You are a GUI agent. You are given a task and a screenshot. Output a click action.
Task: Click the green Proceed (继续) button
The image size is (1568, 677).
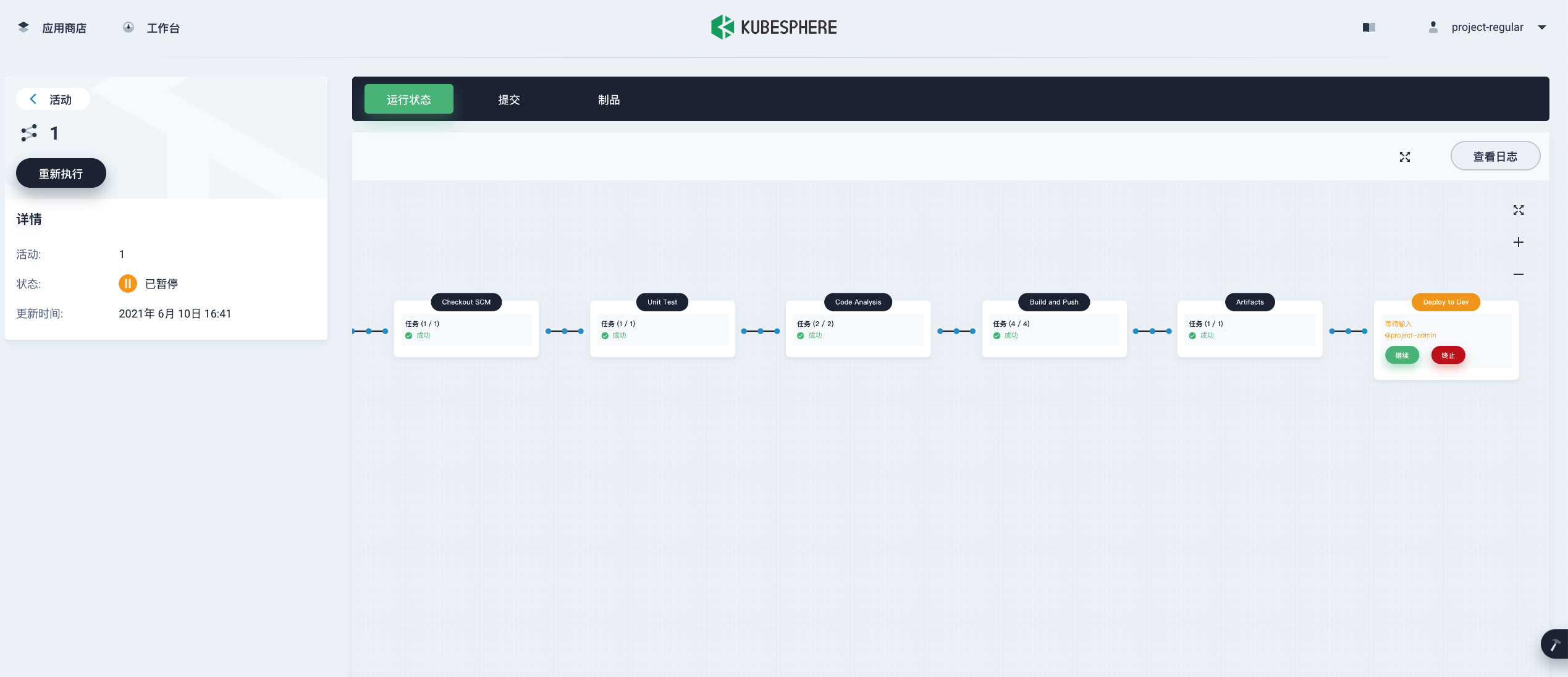click(x=1402, y=355)
